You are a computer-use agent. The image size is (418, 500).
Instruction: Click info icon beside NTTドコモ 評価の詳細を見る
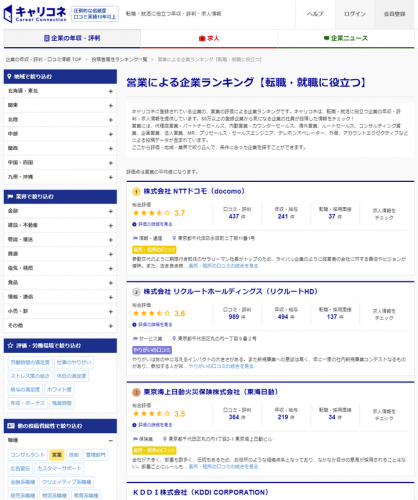(x=134, y=224)
